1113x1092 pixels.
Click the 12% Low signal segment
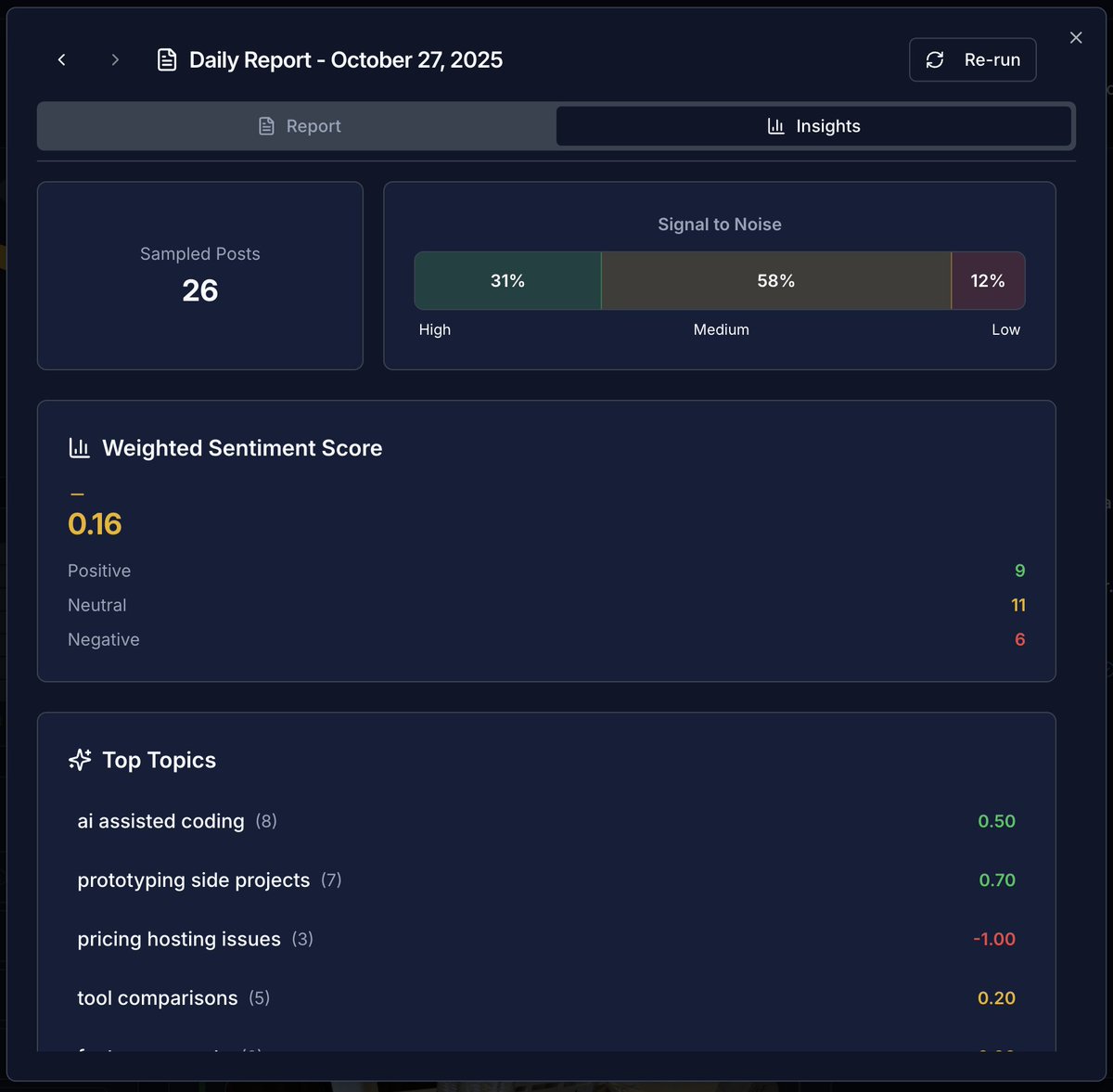coord(988,280)
